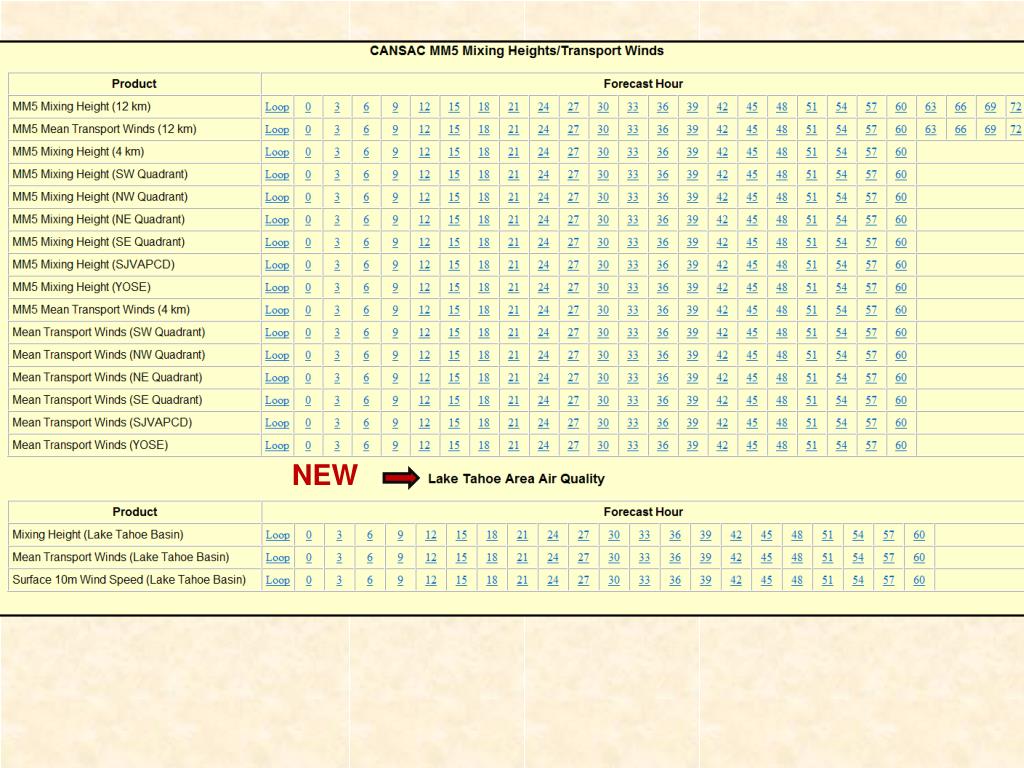The image size is (1024, 768).
Task: Open hour 3 for Mean Transport Winds (YOSE)
Action: click(x=337, y=446)
